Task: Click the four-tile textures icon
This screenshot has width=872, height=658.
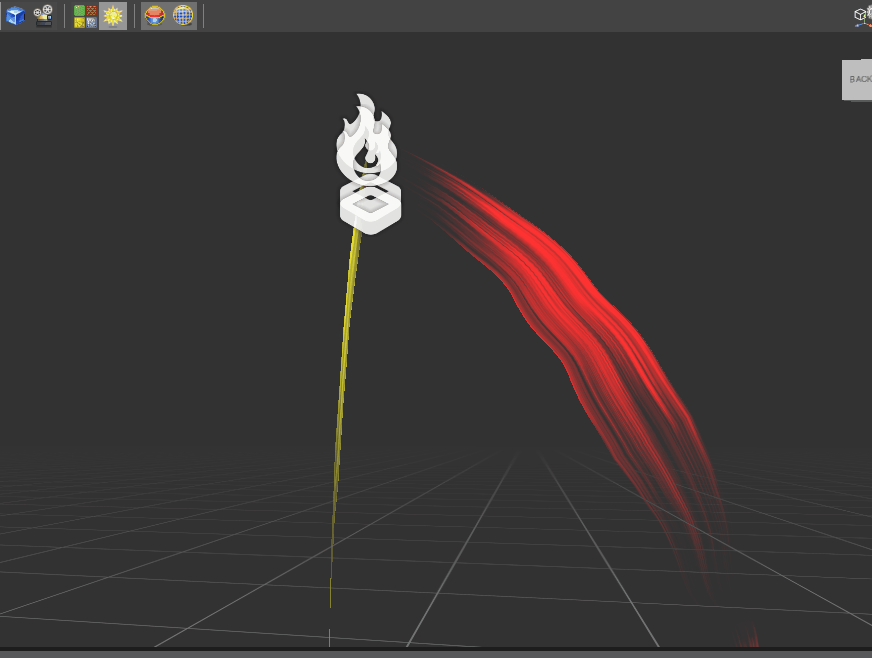Action: click(84, 15)
